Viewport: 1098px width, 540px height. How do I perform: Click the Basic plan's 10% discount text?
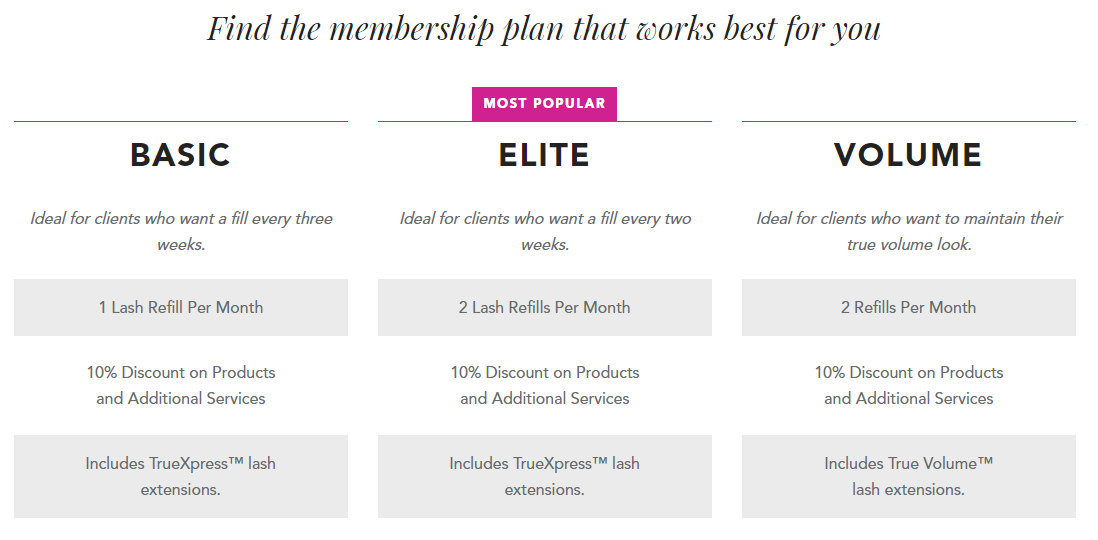coord(181,385)
